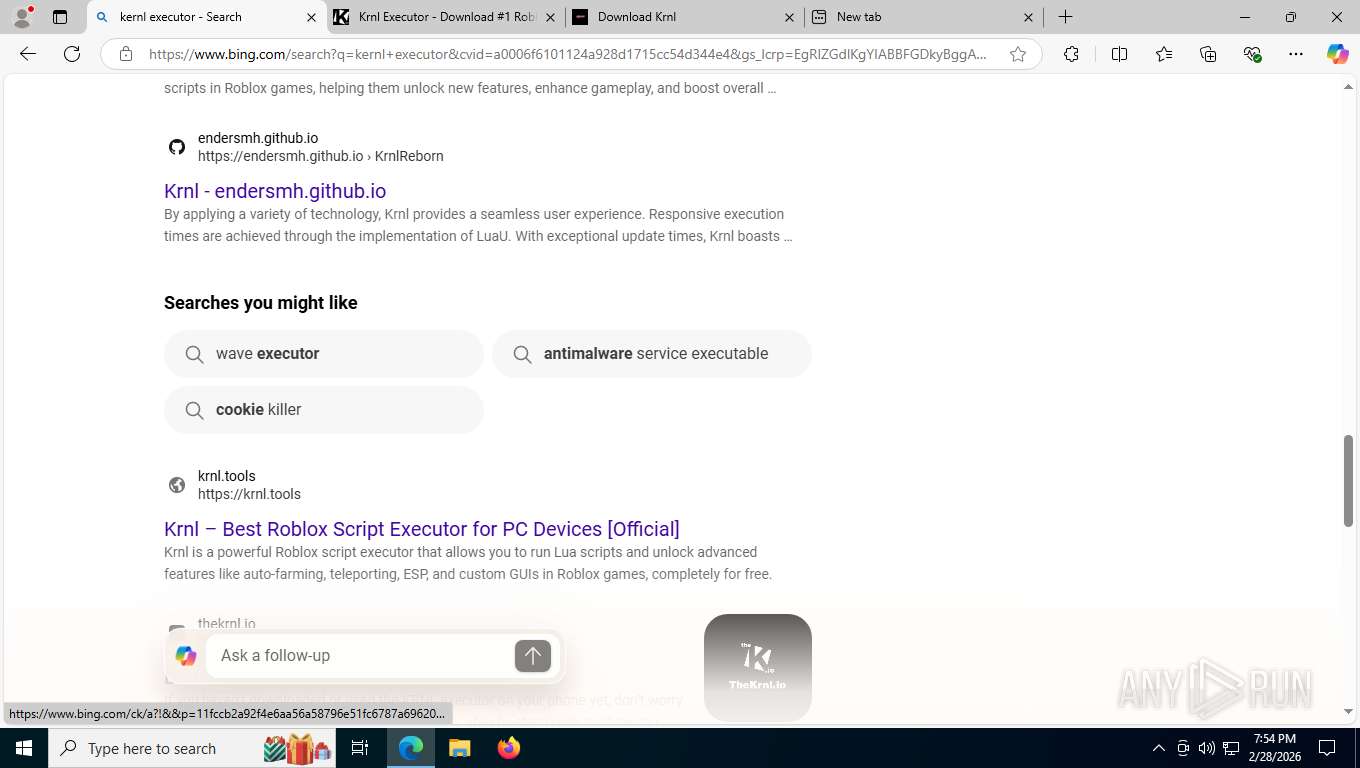Close the New tab tab
This screenshot has height=768, width=1360.
tap(1028, 17)
